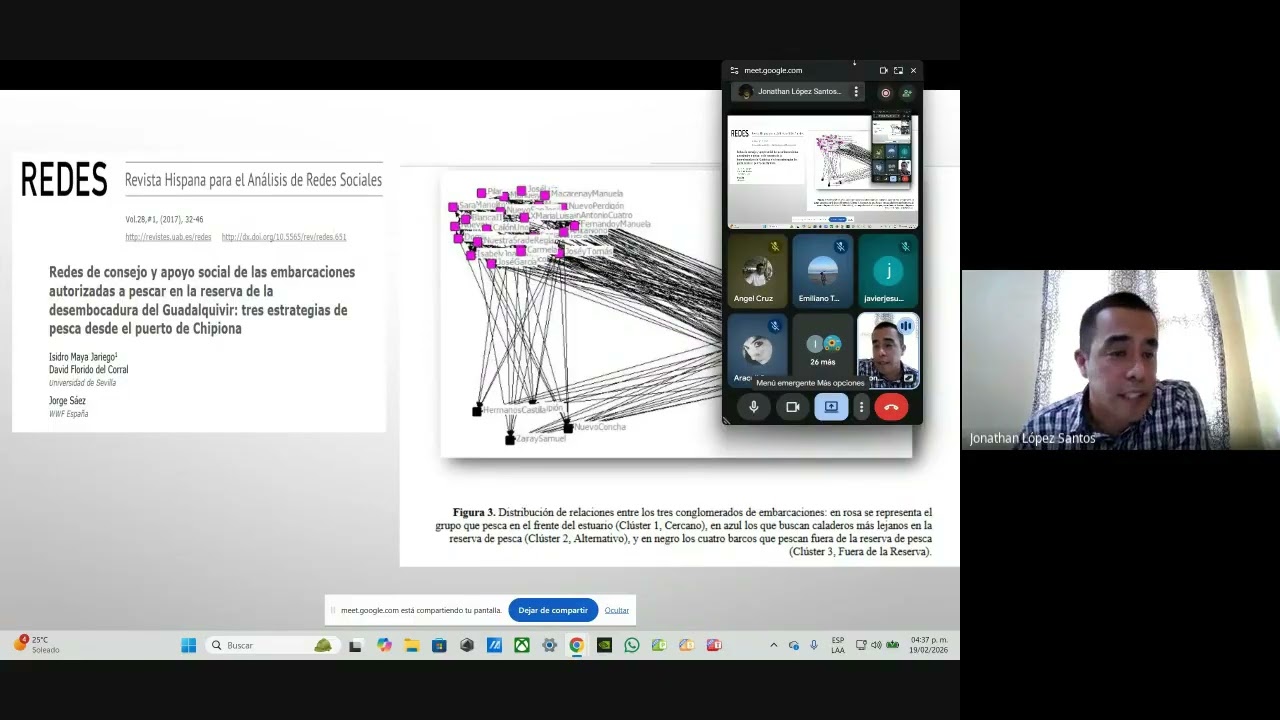Click the Jonathan López Santos name header
Viewport: 1280px width, 720px height.
pos(799,92)
